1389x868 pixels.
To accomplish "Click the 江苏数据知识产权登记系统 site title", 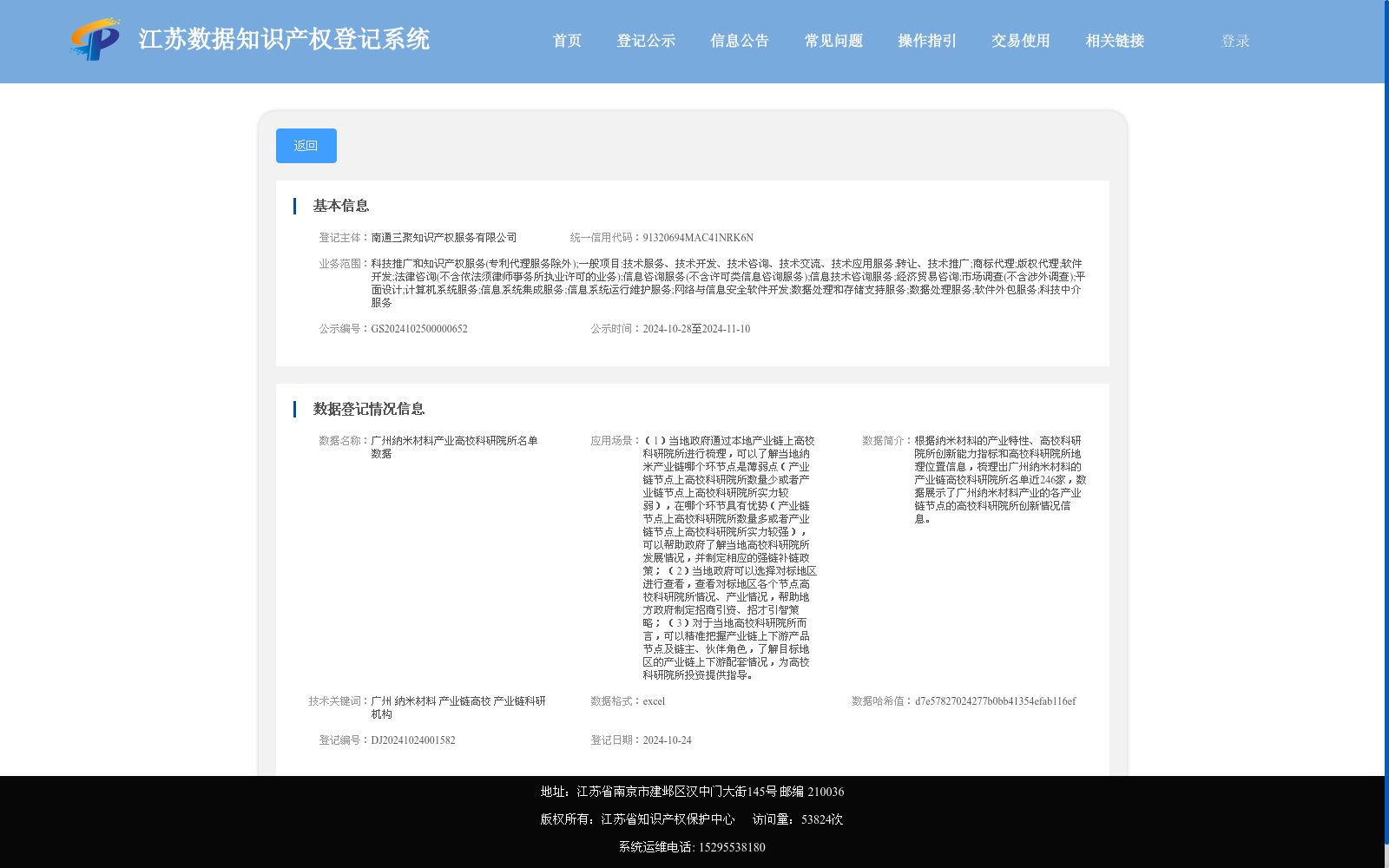I will (x=284, y=40).
